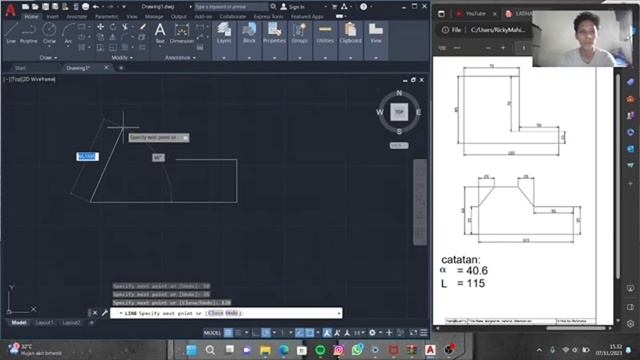Open the status bar workspace gear icon
The image size is (640, 360).
pyautogui.click(x=372, y=333)
